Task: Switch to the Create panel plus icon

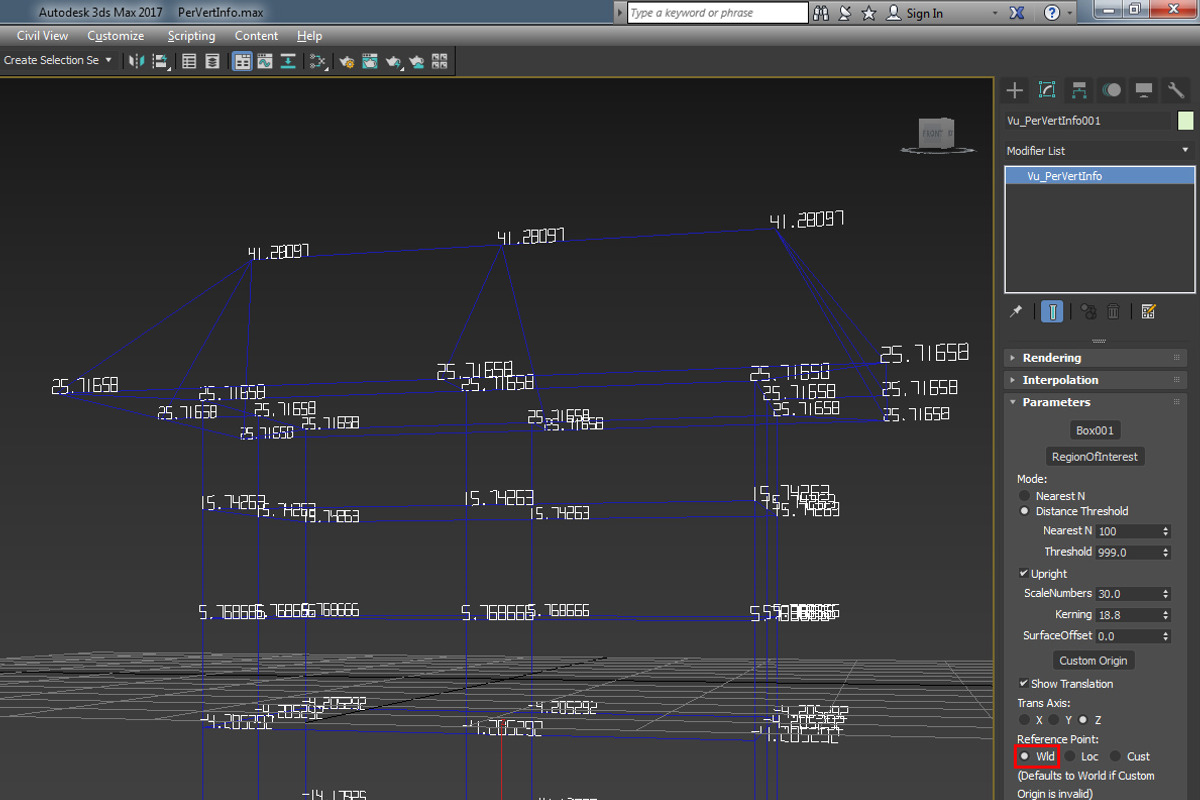Action: point(1015,90)
